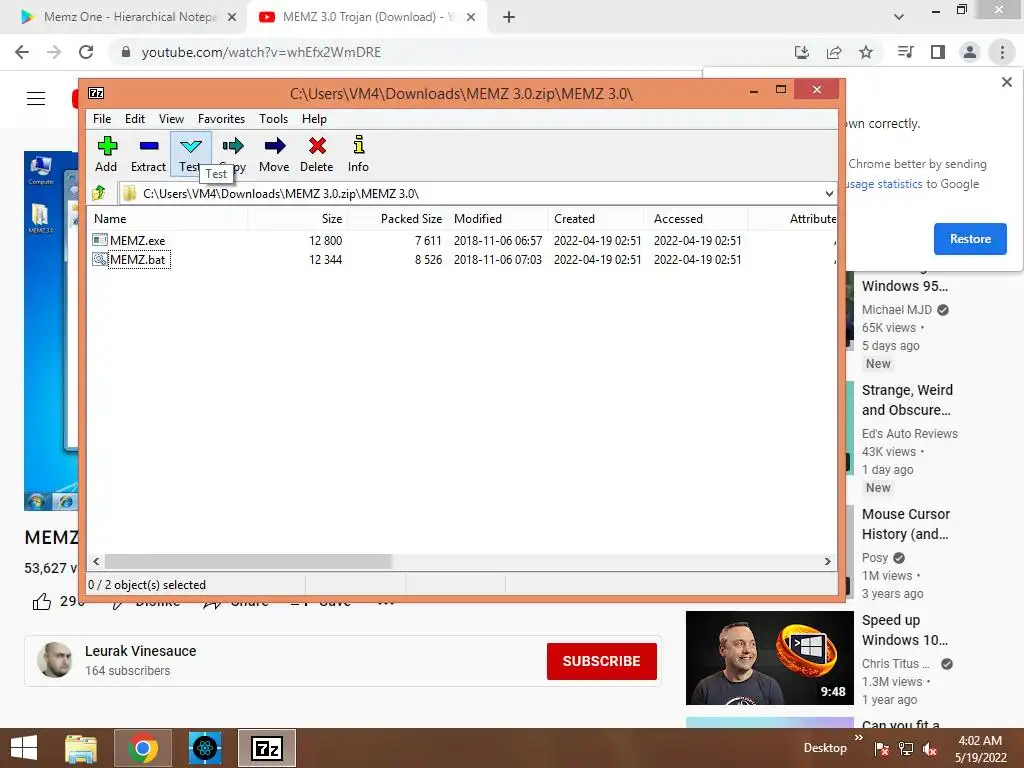Sort by the Accessed column header

pyautogui.click(x=697, y=219)
